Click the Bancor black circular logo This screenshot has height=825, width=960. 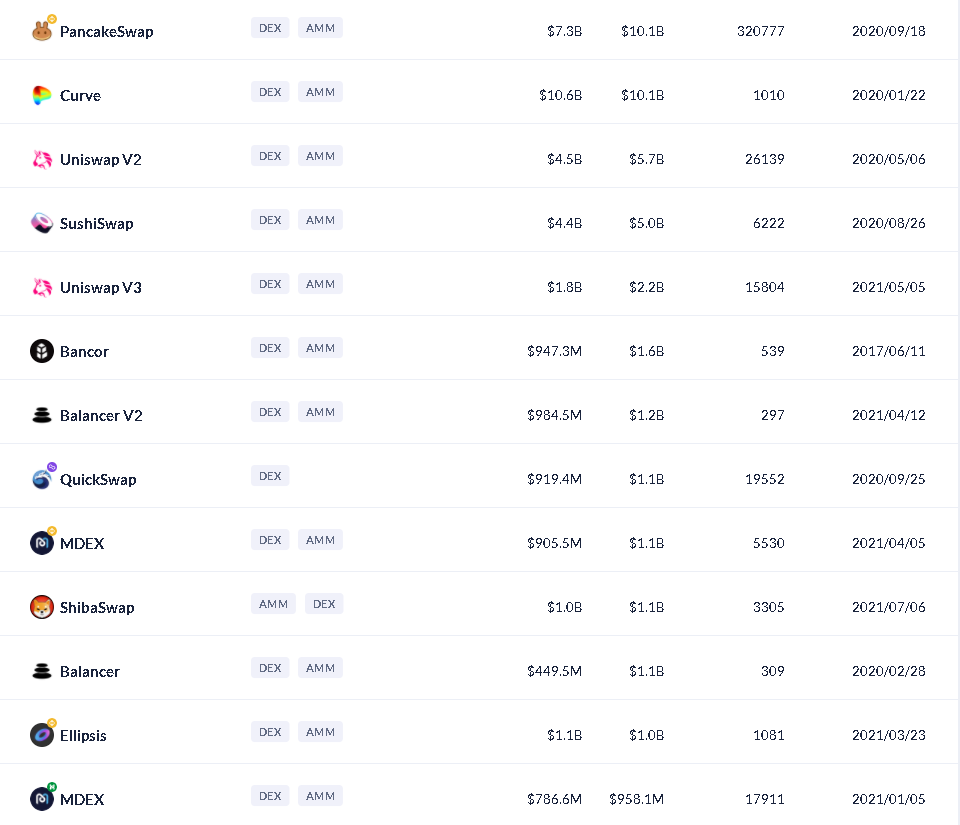click(41, 352)
